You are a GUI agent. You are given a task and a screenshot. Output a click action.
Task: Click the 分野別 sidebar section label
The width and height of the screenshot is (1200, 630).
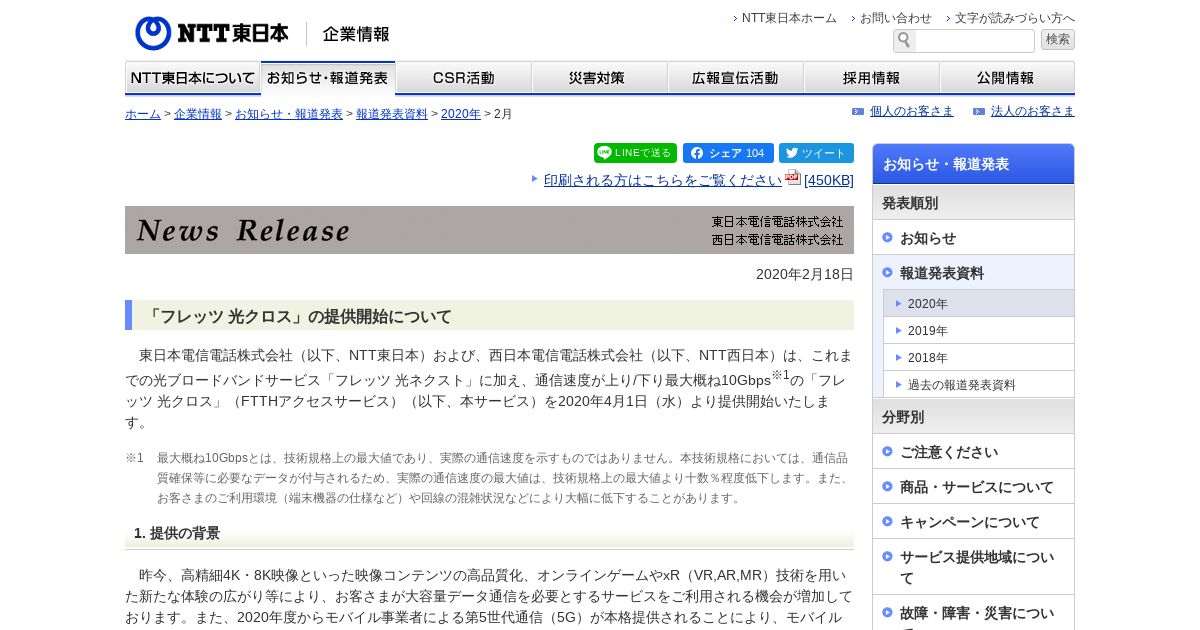tap(903, 417)
